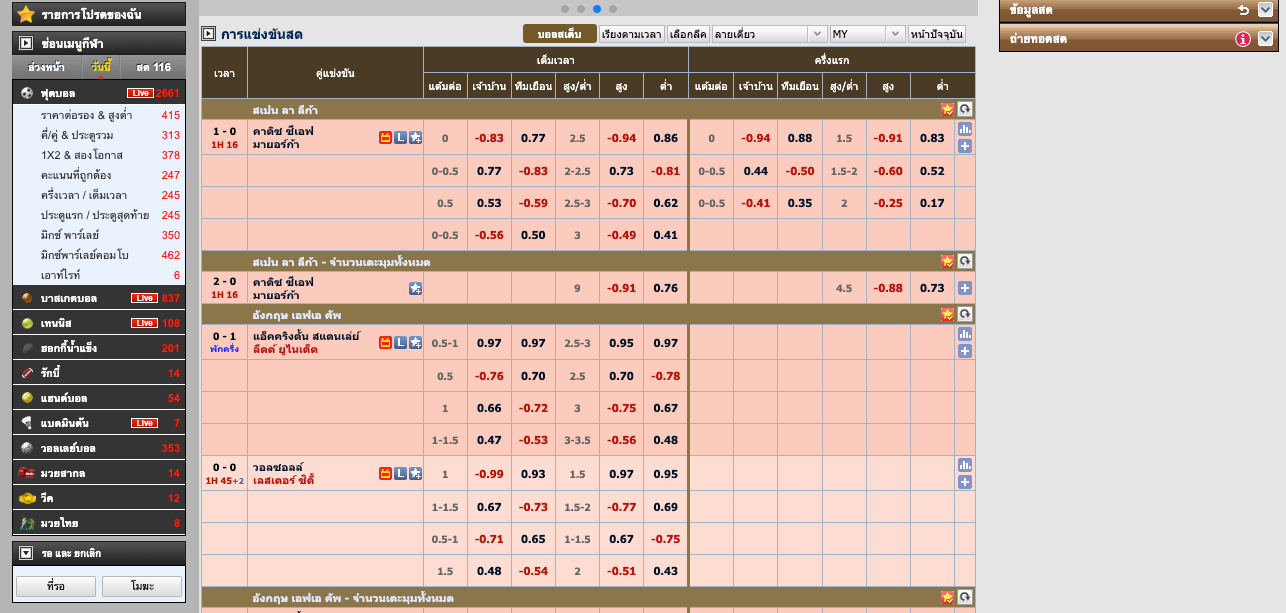The image size is (1286, 613).
Task: Click the ที่รอ button
Action: [x=56, y=586]
